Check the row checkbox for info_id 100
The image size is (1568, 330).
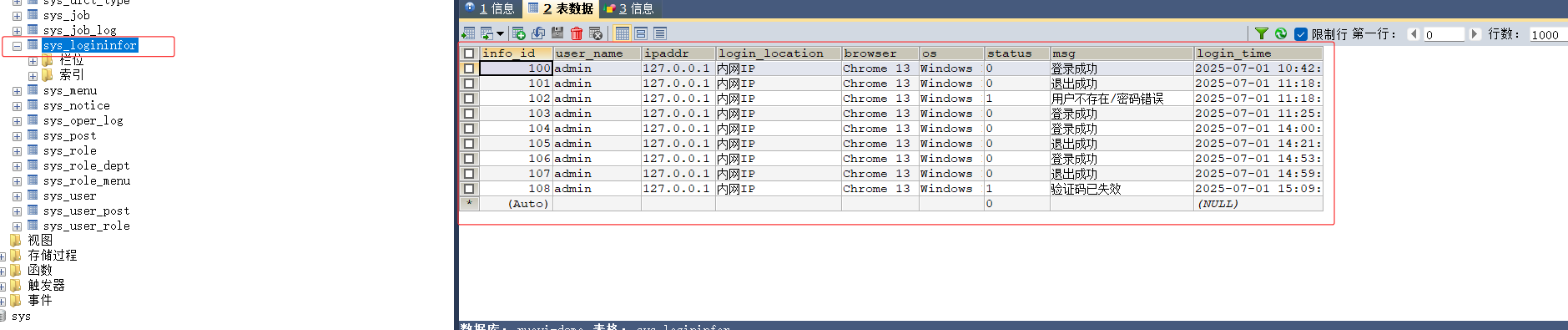(x=469, y=69)
